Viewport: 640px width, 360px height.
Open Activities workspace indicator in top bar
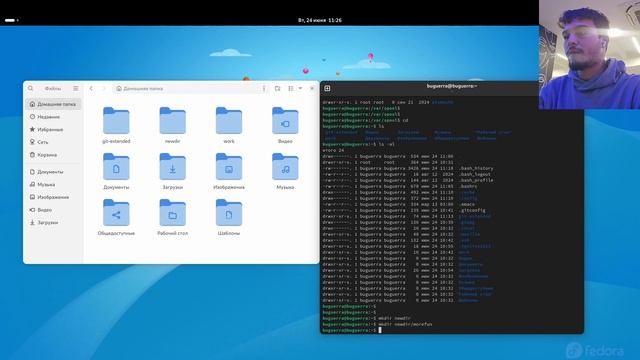tap(11, 20)
